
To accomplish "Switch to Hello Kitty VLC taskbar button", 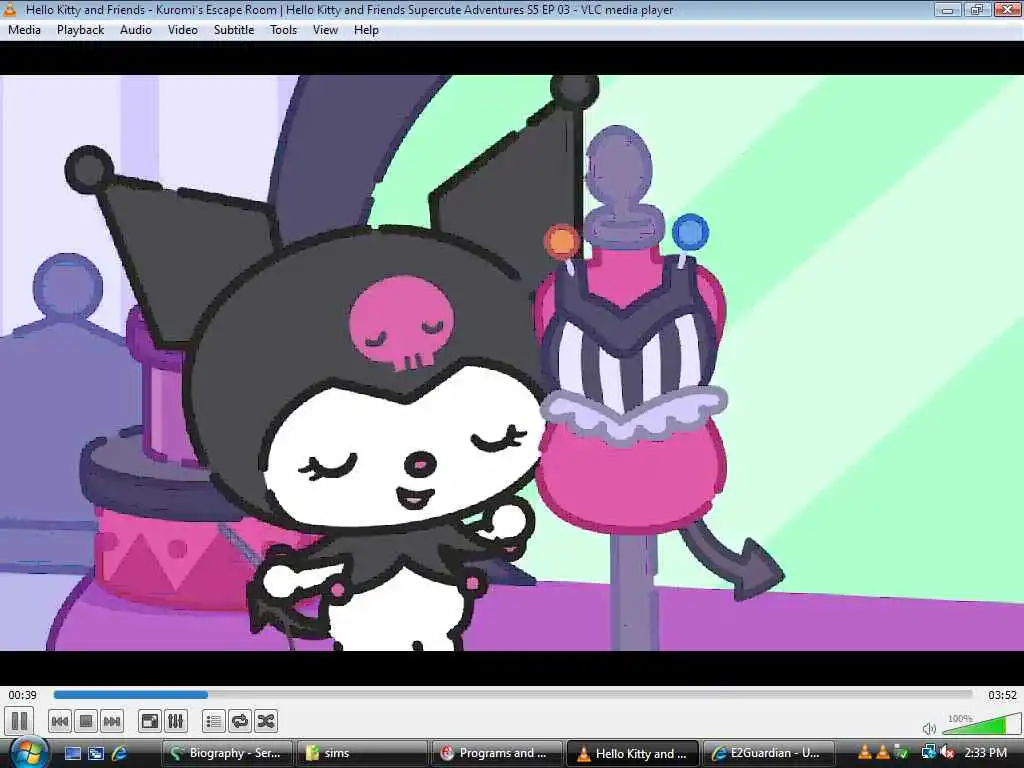I will tap(632, 753).
